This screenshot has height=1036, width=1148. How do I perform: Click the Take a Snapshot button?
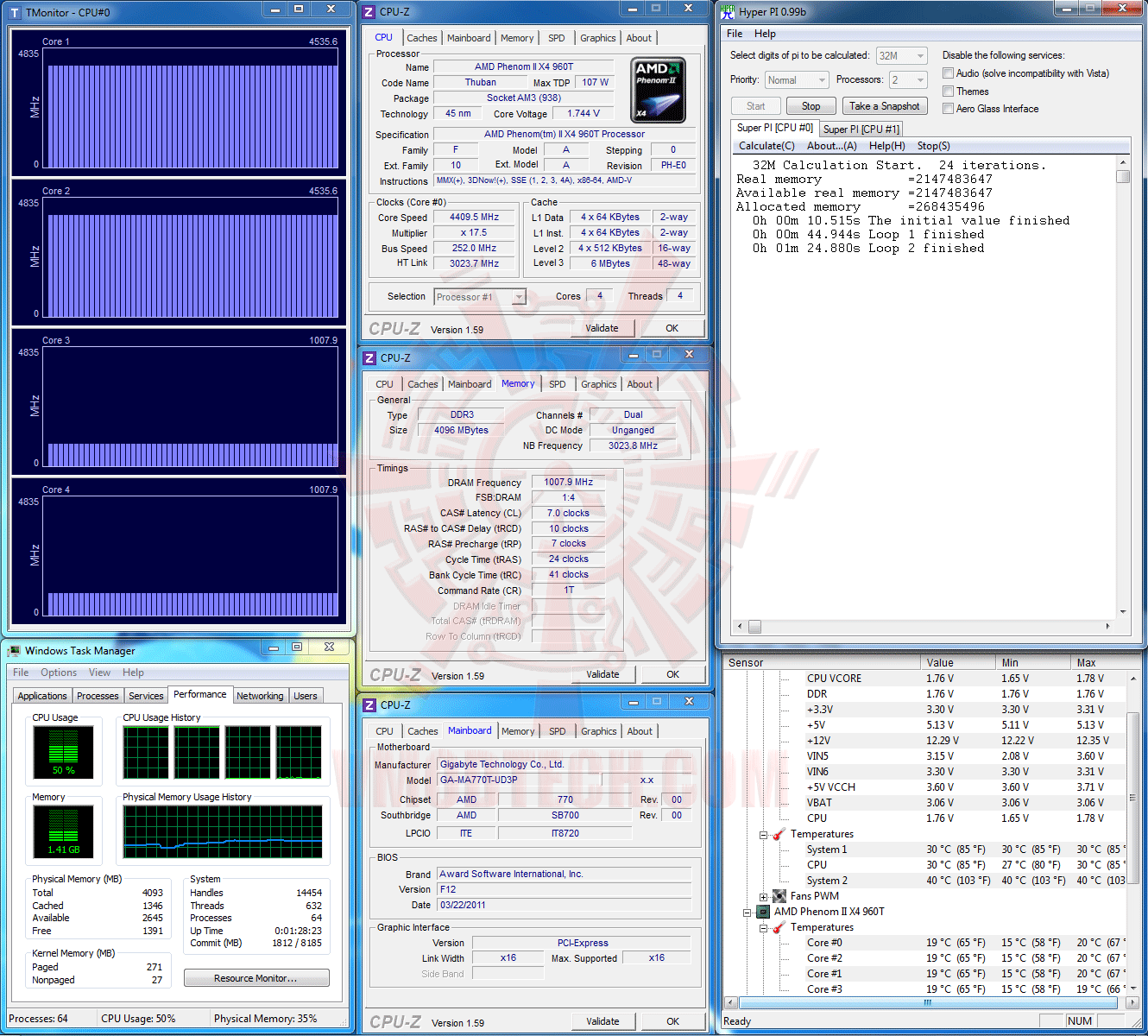[x=885, y=106]
